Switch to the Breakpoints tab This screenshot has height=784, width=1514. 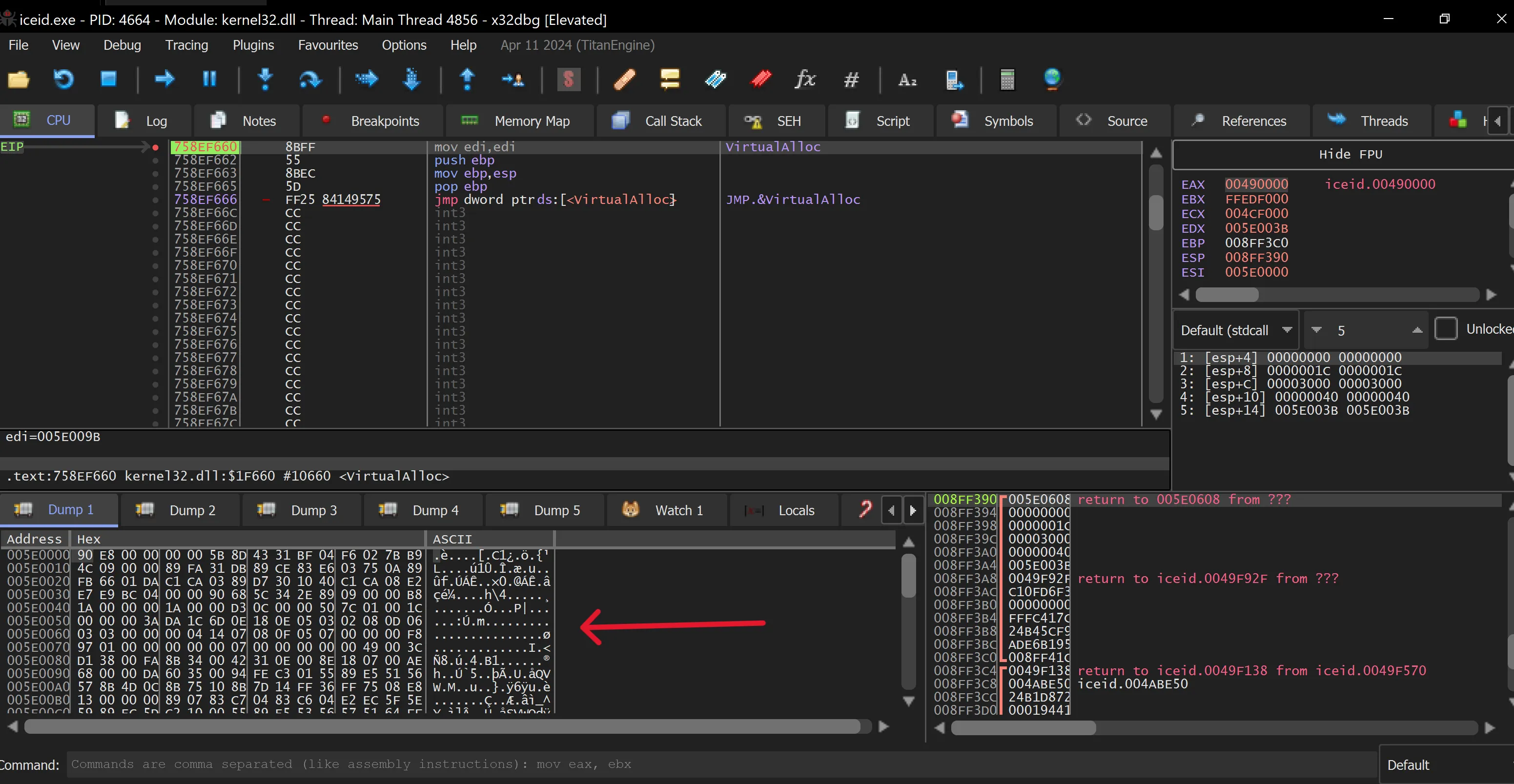tap(372, 121)
